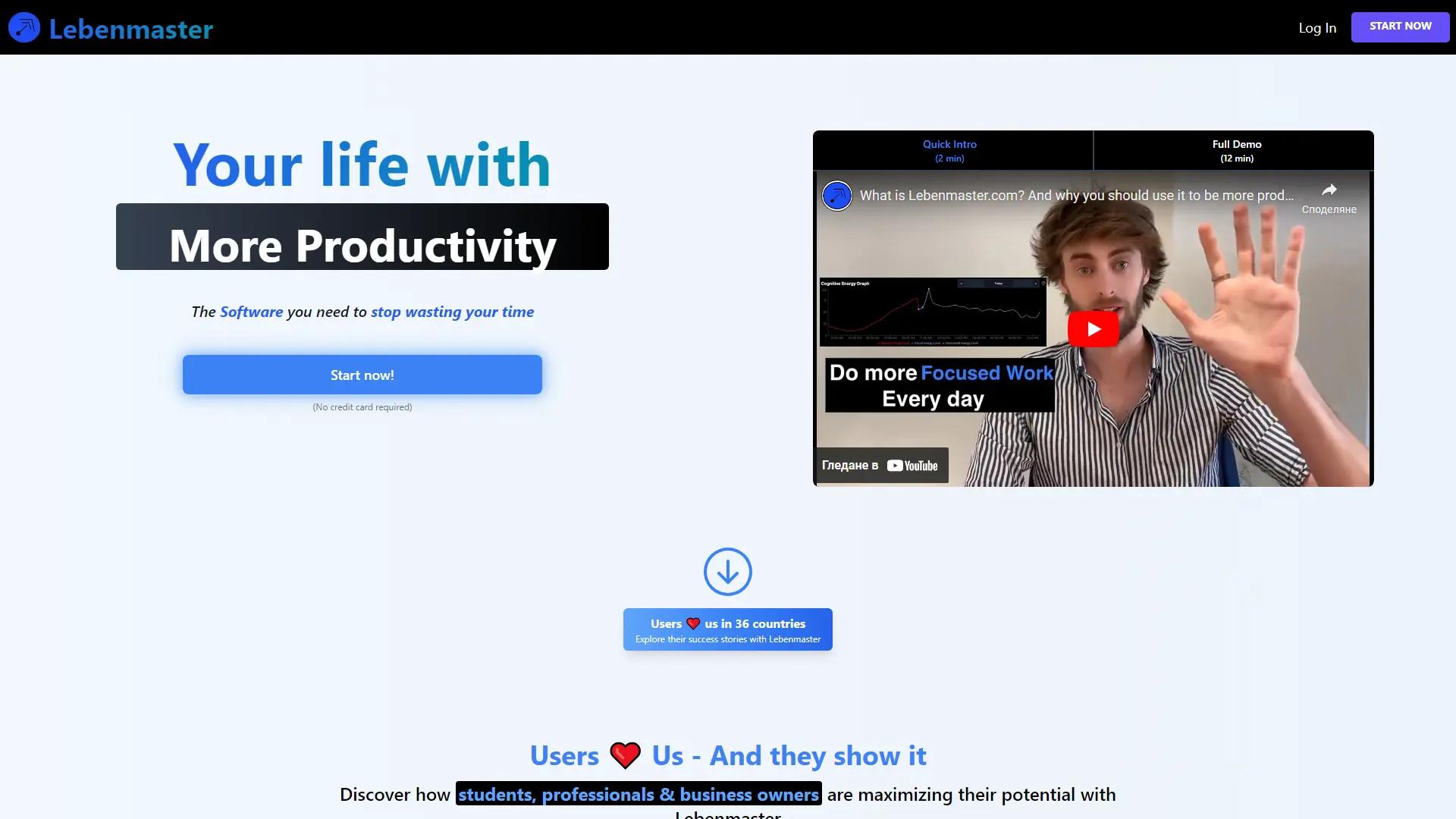Click the heart emoji in the users banner
This screenshot has height=819, width=1456.
(693, 623)
